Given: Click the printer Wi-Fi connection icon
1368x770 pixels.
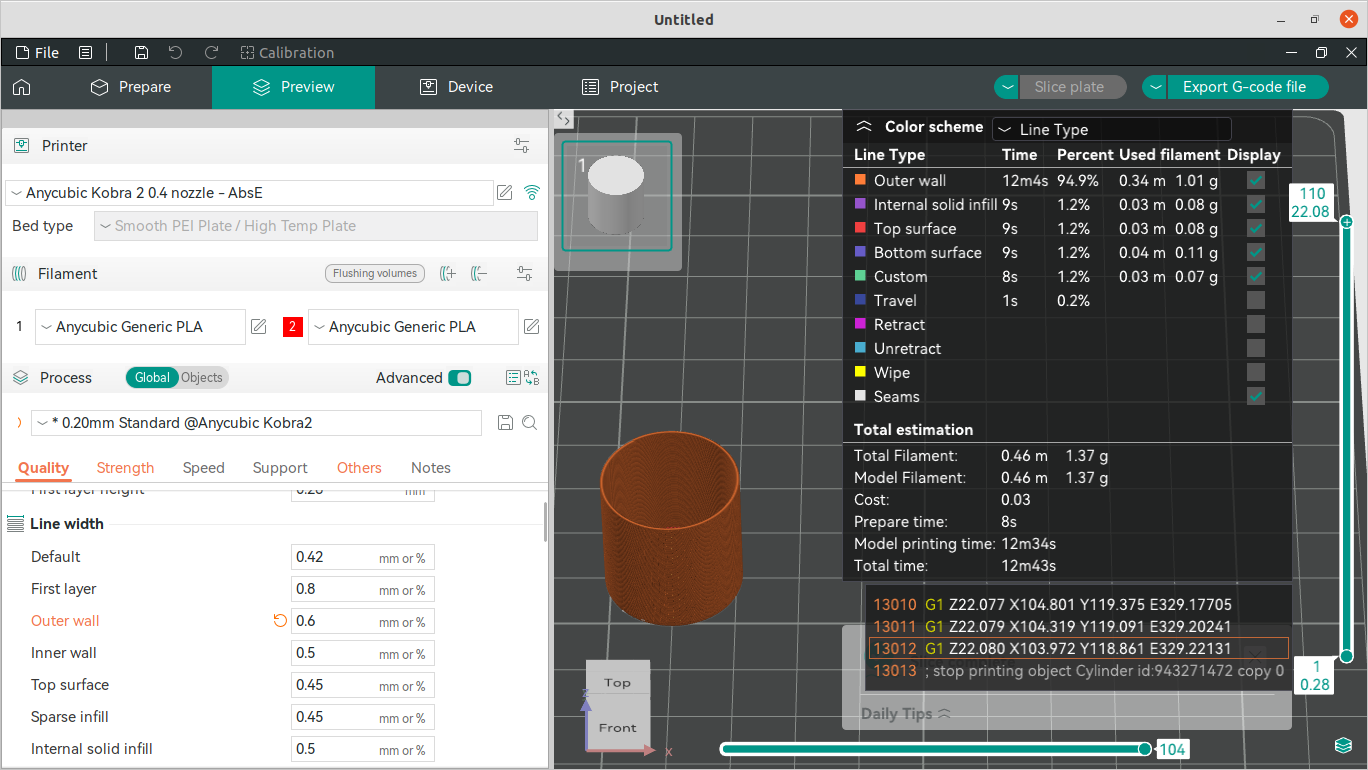Looking at the screenshot, I should (532, 192).
